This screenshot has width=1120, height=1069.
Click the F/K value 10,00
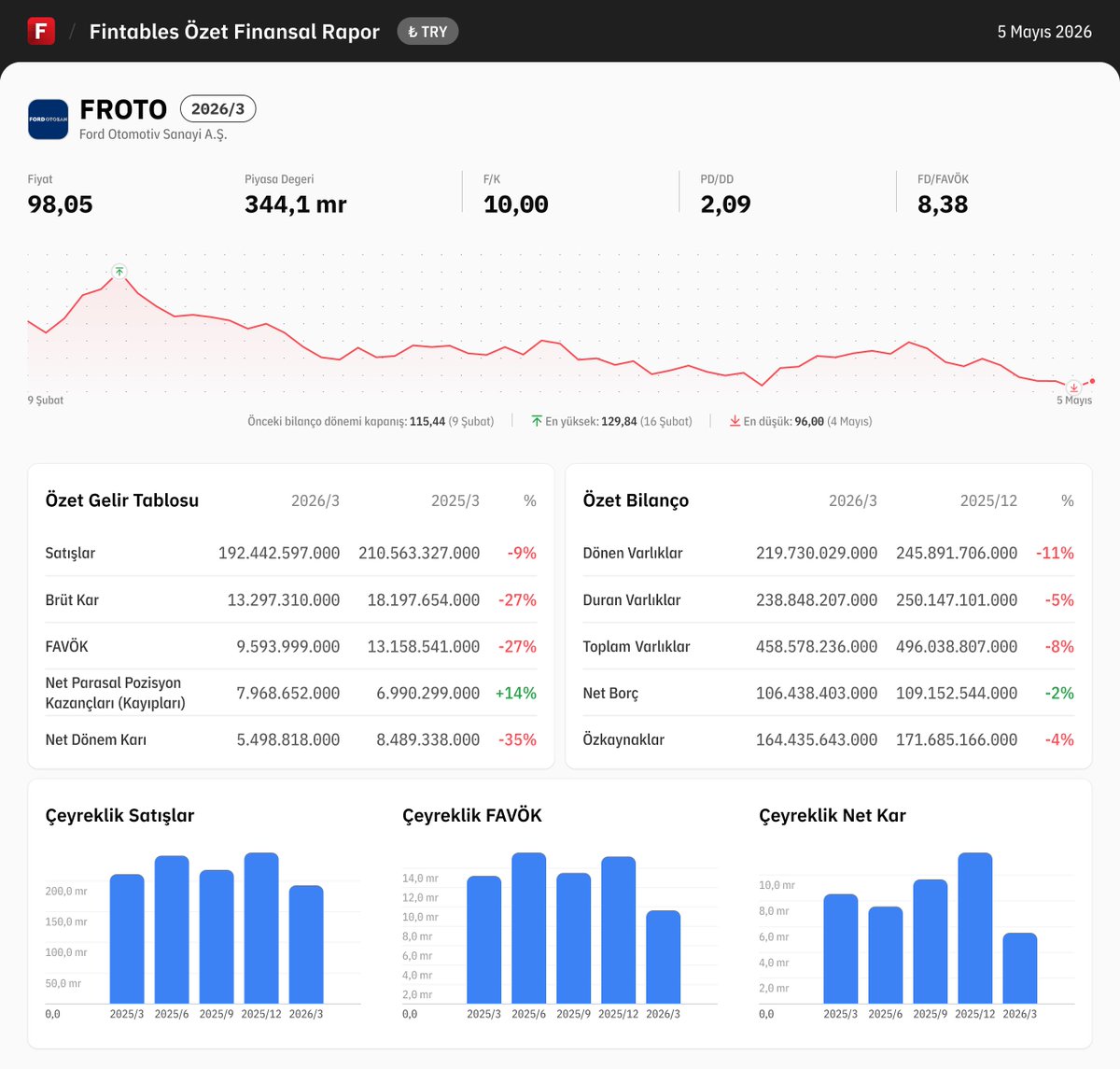point(516,204)
